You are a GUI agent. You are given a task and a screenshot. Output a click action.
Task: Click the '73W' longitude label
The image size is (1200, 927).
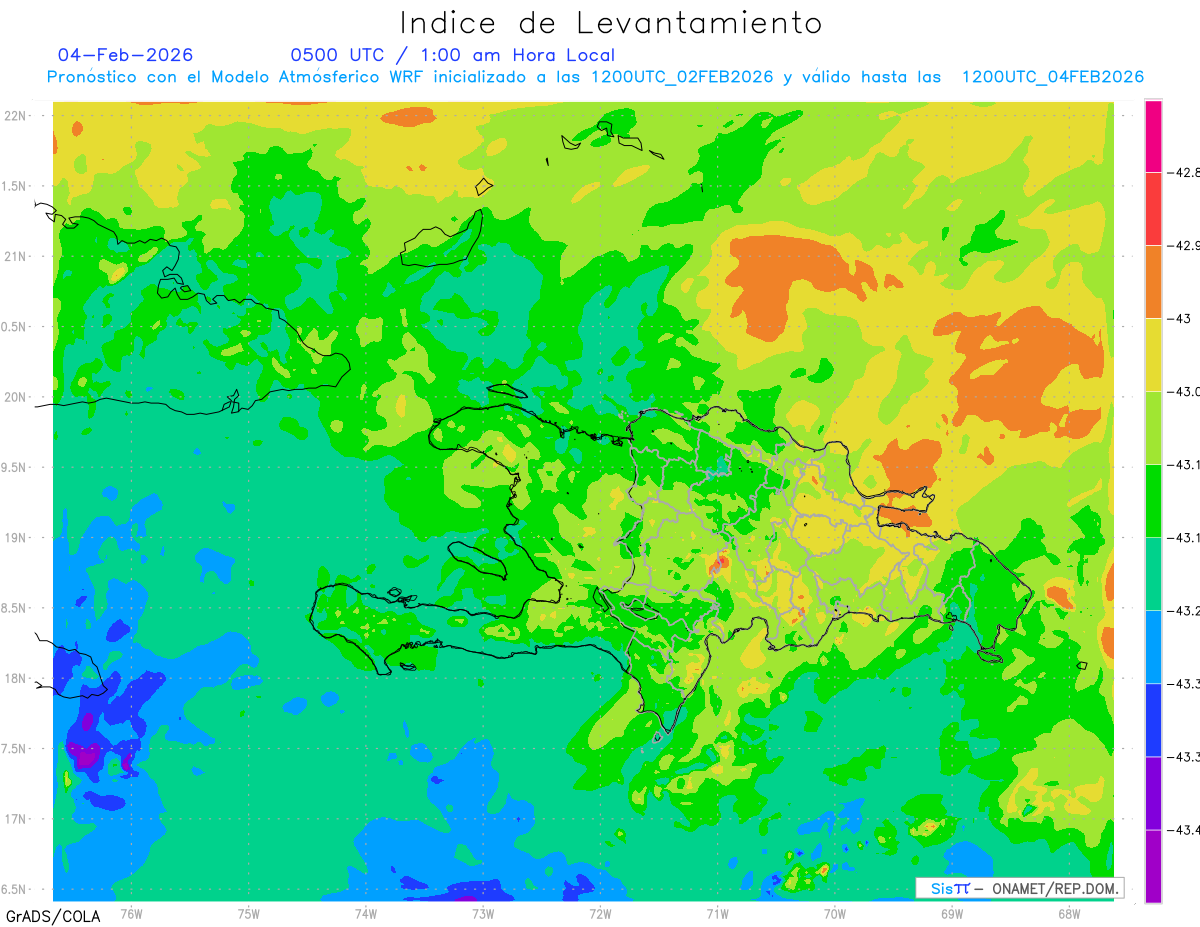483,913
